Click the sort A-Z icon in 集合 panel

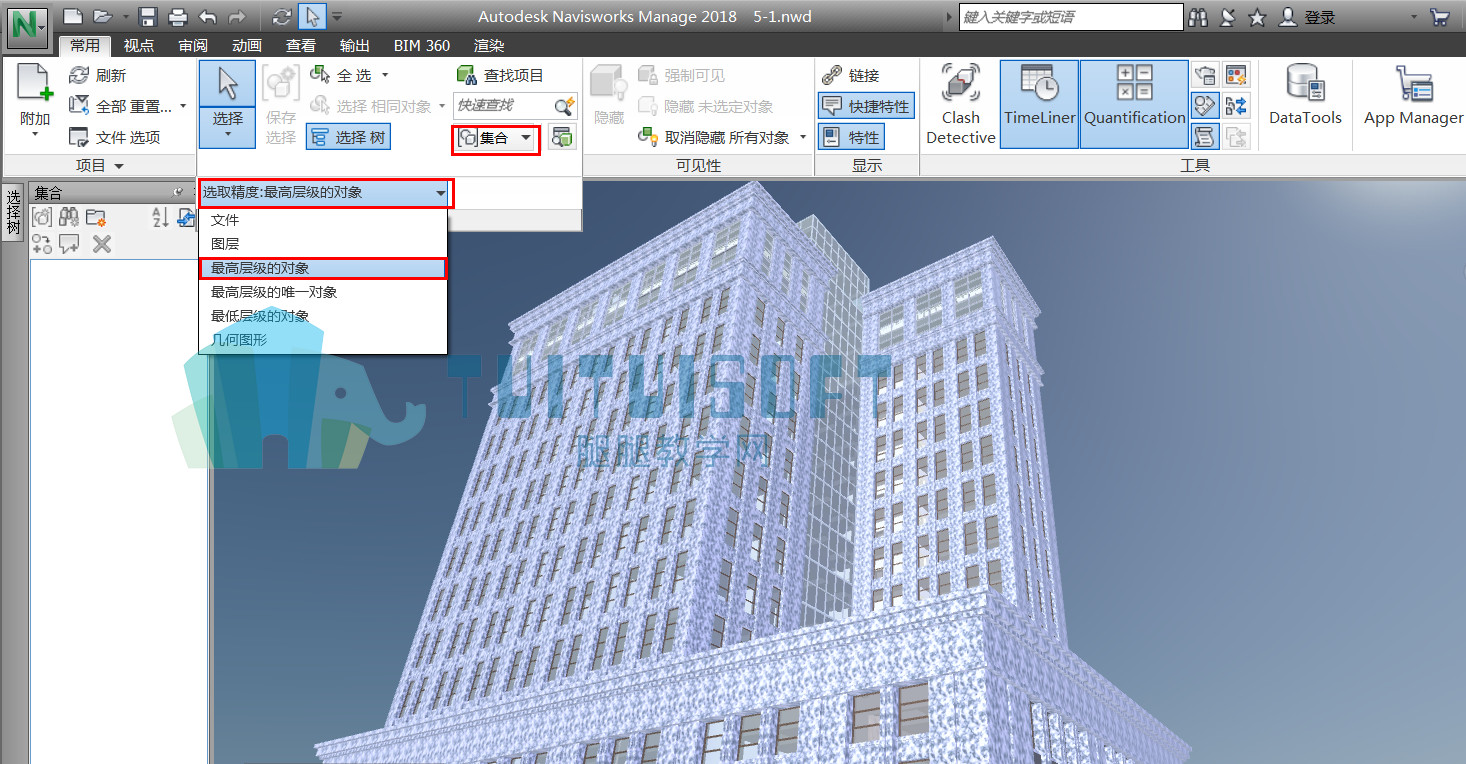pyautogui.click(x=160, y=217)
